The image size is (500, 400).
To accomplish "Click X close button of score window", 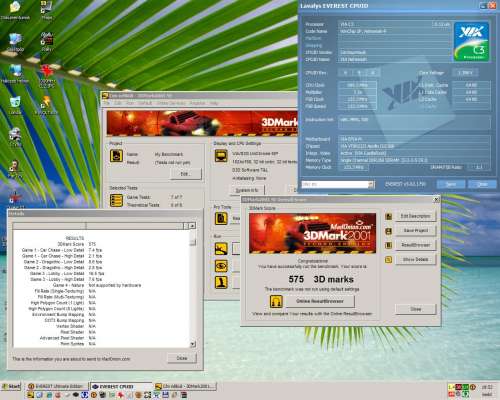I will click(x=436, y=199).
